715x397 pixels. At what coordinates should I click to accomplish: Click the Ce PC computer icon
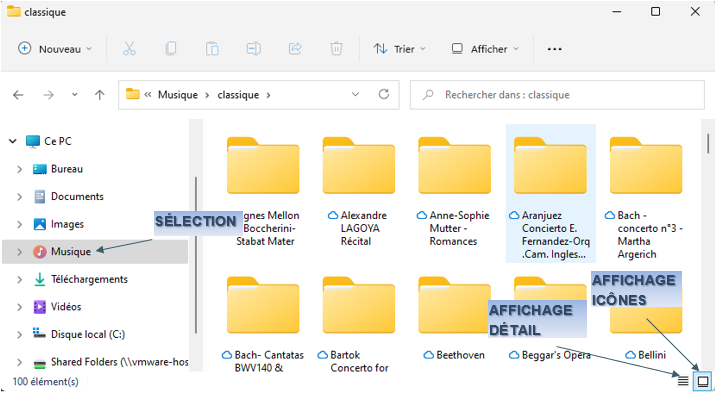point(33,141)
